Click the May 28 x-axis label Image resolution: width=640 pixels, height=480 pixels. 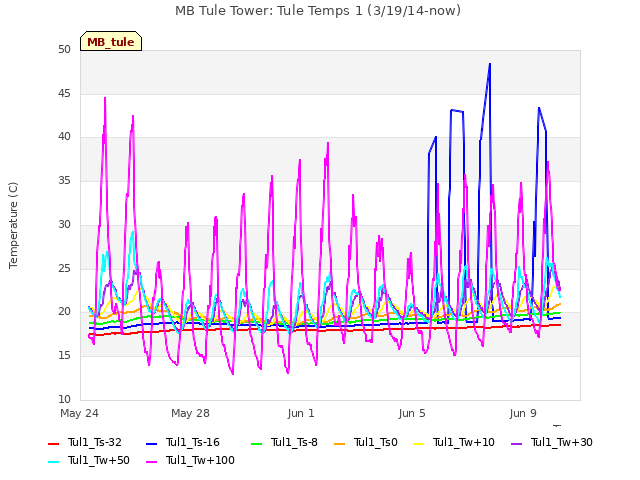(191, 413)
